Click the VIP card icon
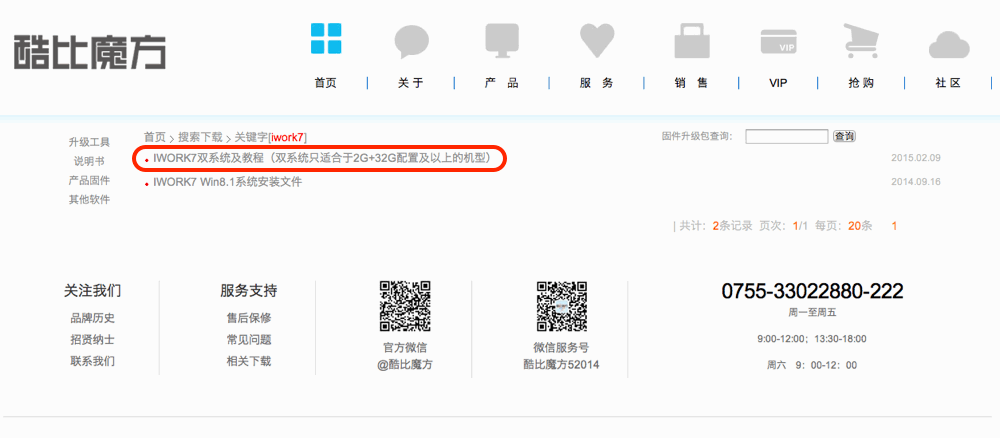 pos(778,42)
